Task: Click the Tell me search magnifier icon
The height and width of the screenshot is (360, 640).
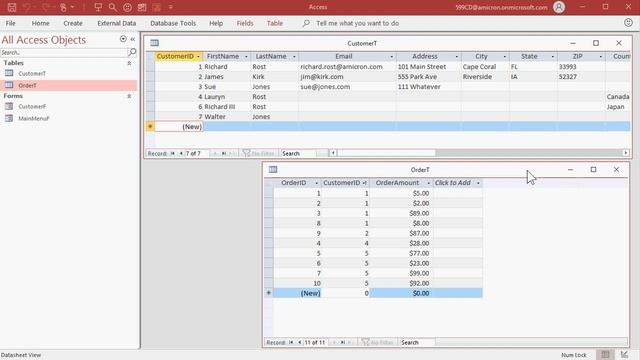Action: coord(306,23)
